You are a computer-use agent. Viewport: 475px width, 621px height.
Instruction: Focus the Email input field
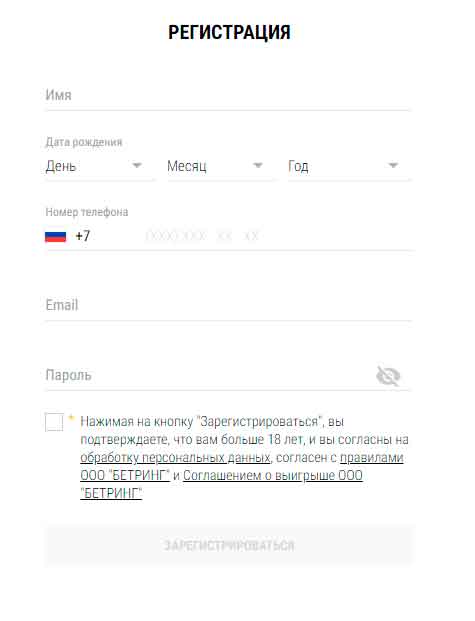(228, 305)
